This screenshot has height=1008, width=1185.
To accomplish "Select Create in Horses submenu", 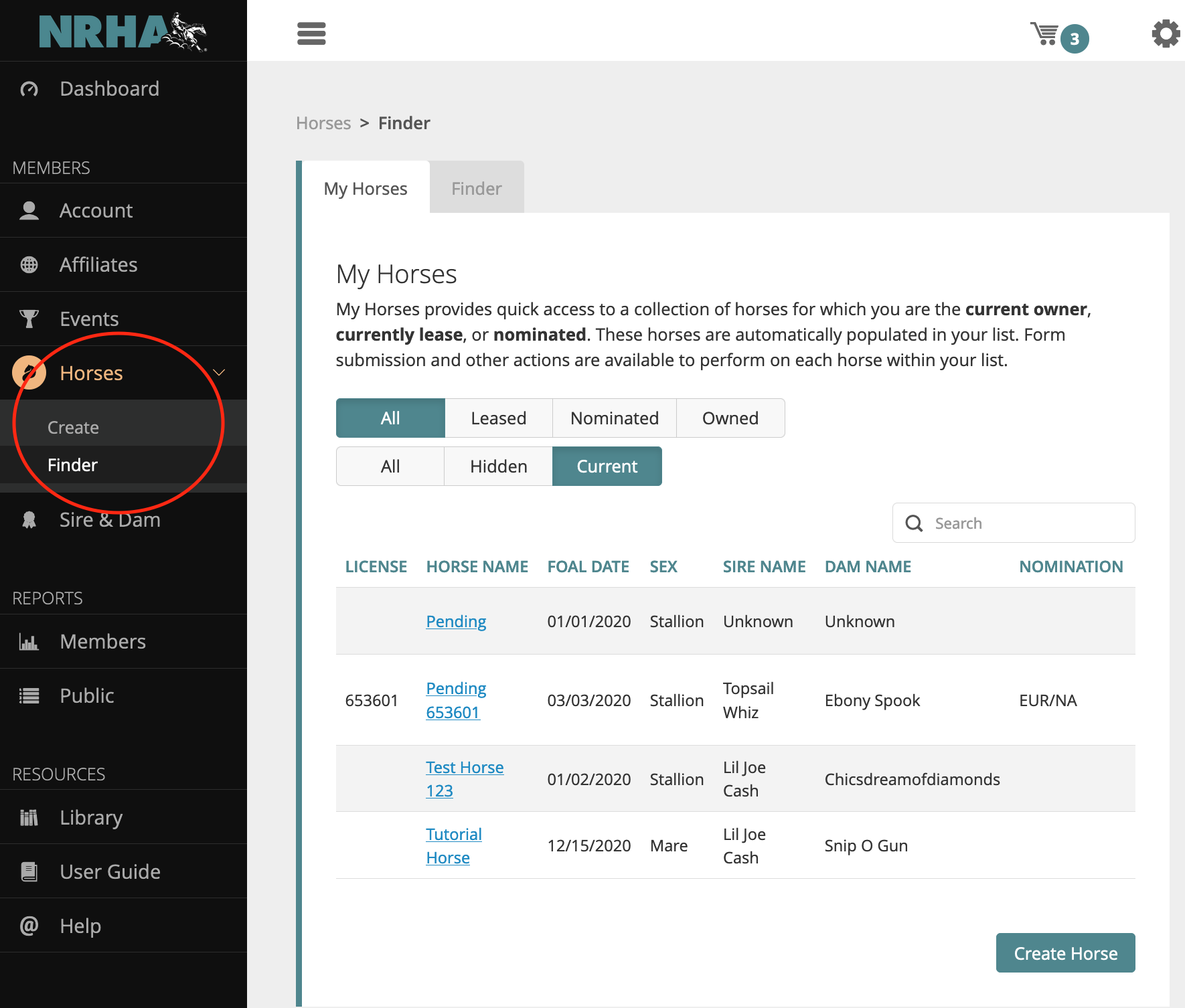I will click(x=74, y=428).
